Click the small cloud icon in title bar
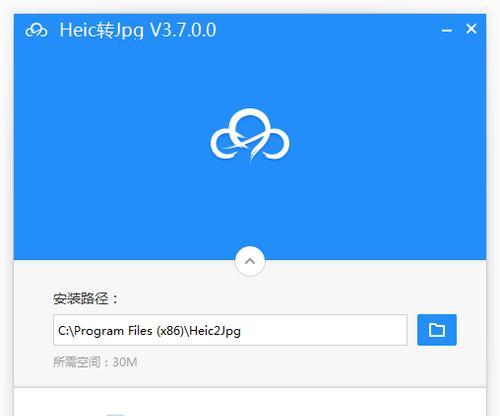 (36, 30)
